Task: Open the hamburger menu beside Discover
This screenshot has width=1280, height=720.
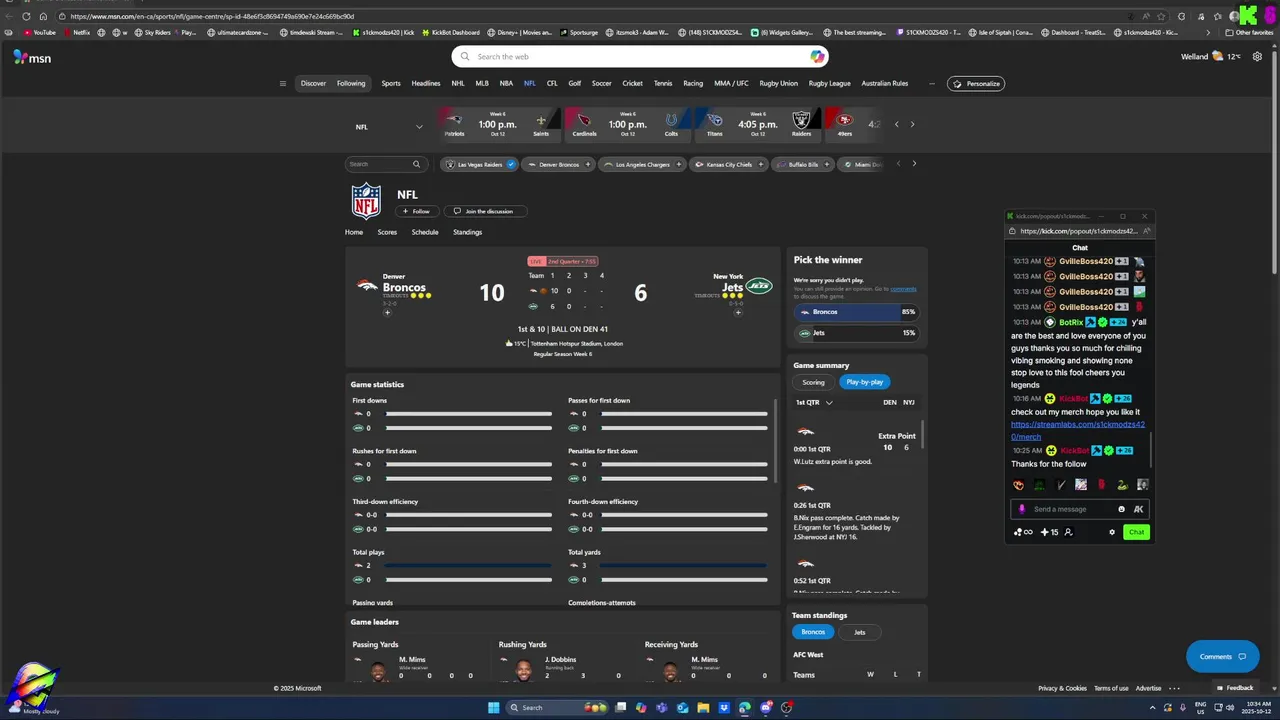Action: (283, 83)
